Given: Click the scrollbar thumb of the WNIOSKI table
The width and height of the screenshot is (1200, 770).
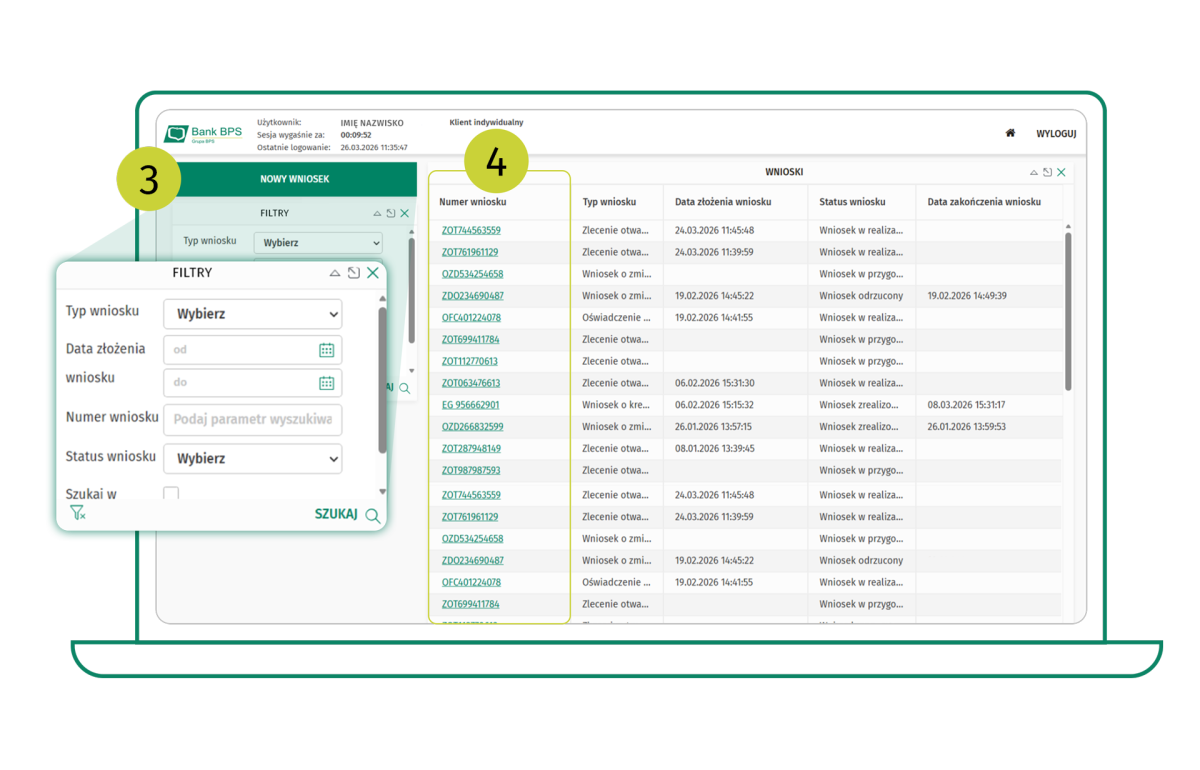Looking at the screenshot, I should (x=1068, y=311).
